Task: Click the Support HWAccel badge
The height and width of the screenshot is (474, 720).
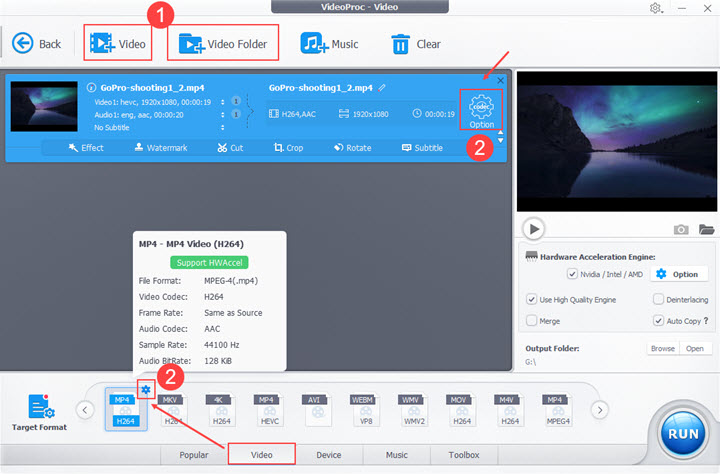Action: coord(209,262)
